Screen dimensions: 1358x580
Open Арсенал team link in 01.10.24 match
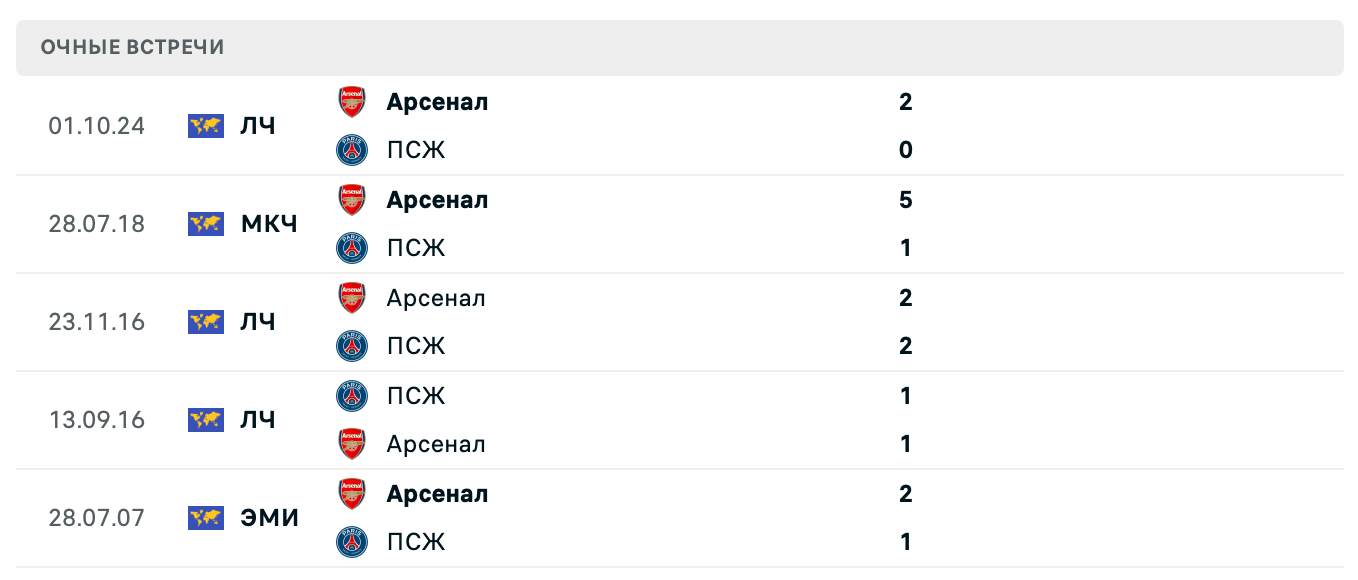(437, 102)
